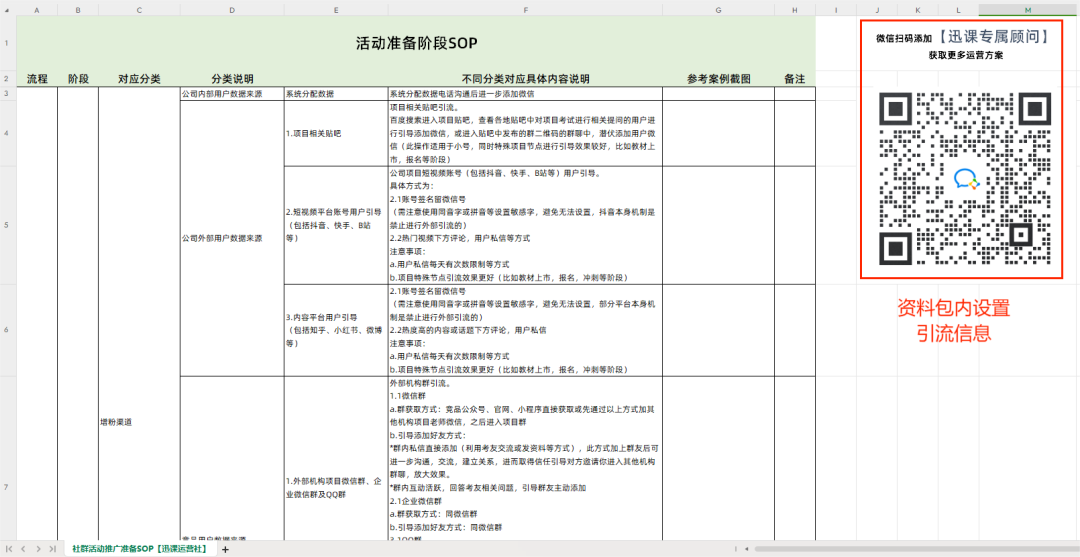Select column L header
1080x557 pixels.
pyautogui.click(x=959, y=10)
